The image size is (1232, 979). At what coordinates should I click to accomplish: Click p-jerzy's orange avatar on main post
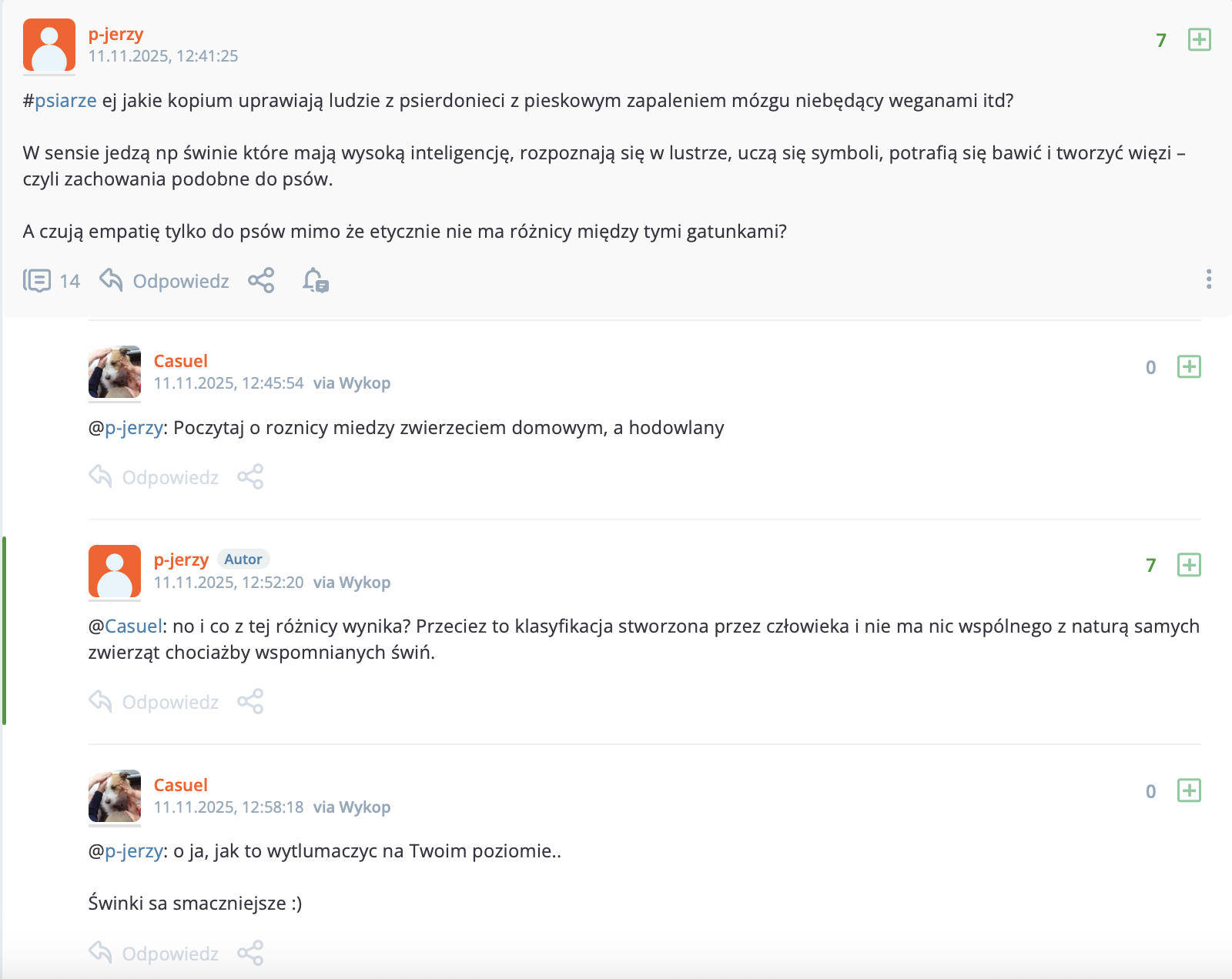pyautogui.click(x=49, y=45)
